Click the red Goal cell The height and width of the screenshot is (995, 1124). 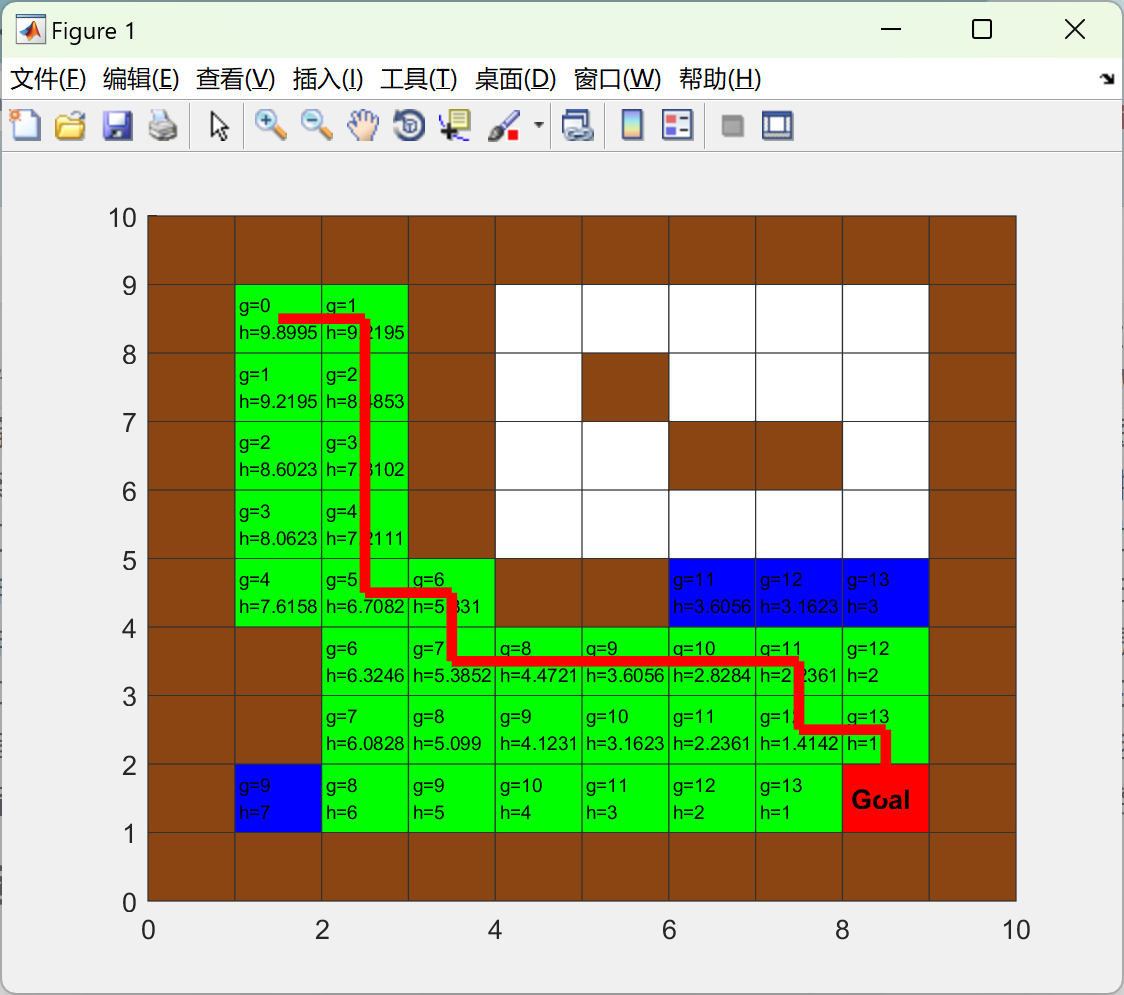[885, 798]
